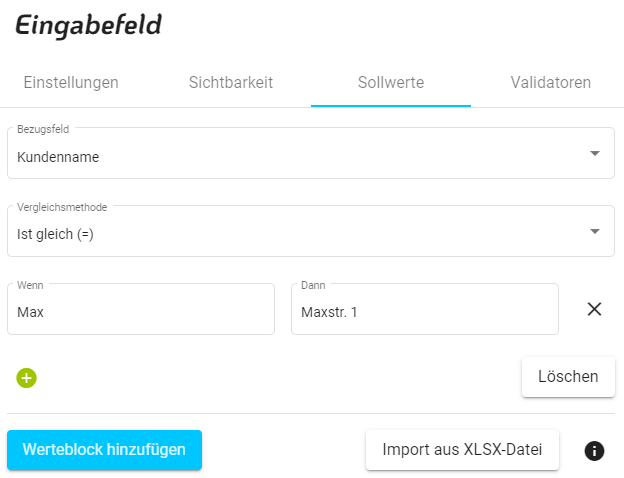Show the info icon beside XLSX import
624x478 pixels.
[594, 451]
